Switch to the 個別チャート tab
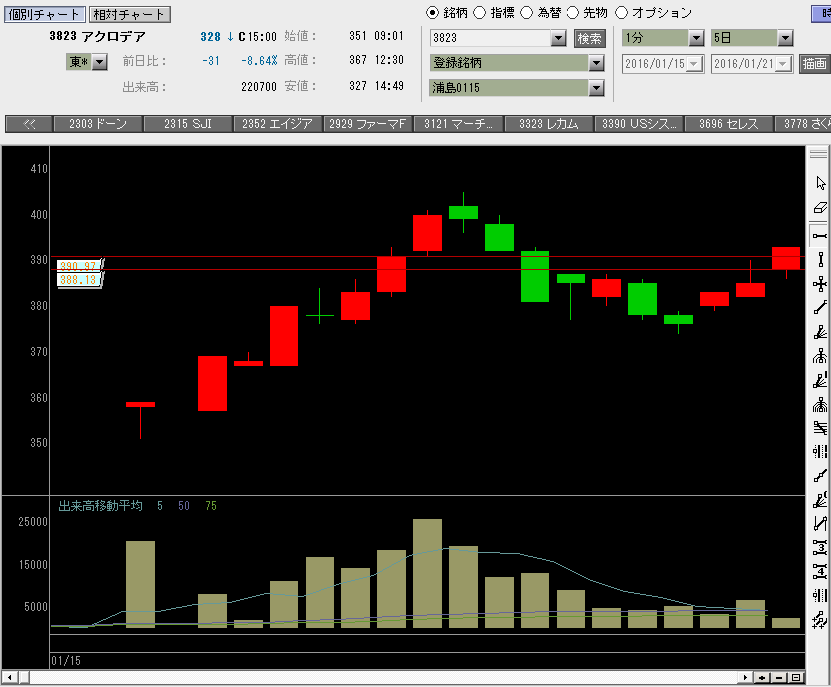The image size is (831, 687). pyautogui.click(x=45, y=14)
